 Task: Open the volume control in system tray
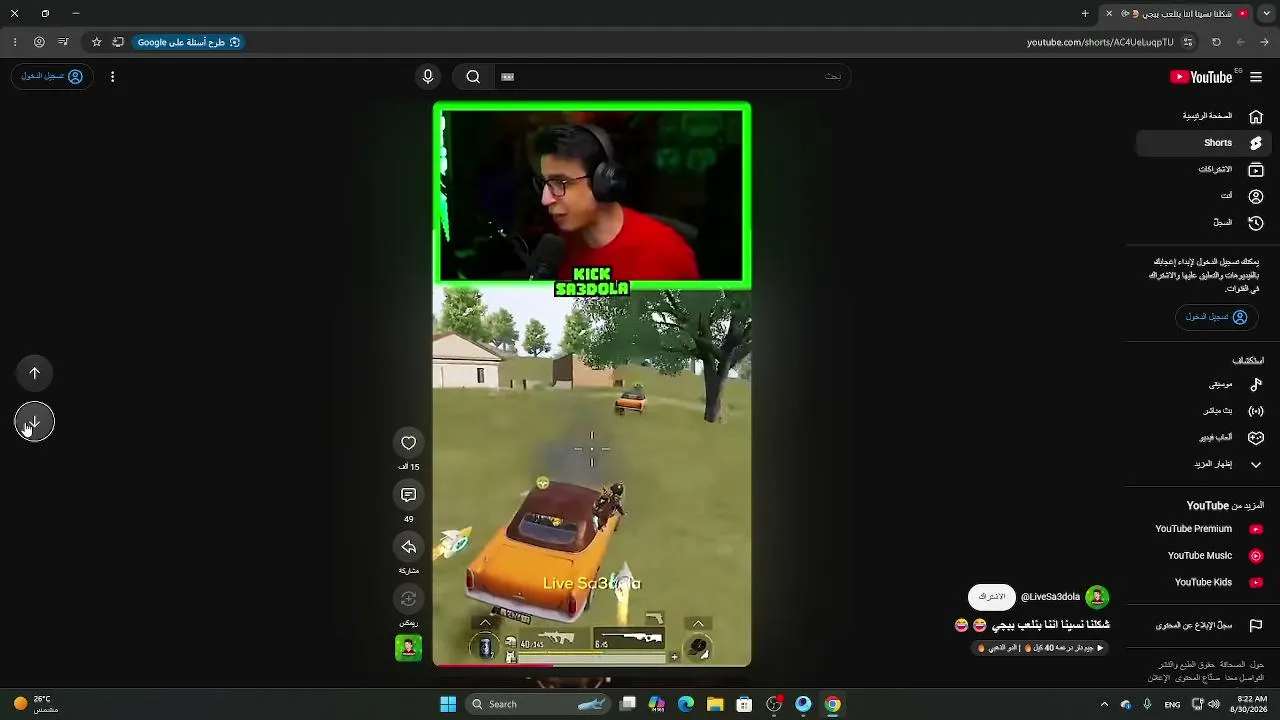tap(1214, 704)
